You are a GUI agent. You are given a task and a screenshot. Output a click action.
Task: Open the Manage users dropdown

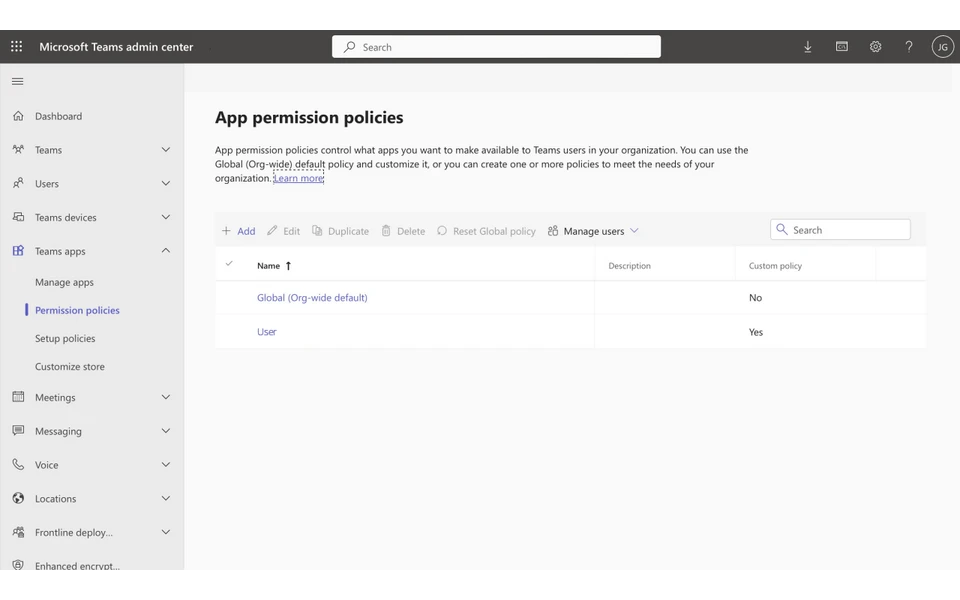[593, 231]
